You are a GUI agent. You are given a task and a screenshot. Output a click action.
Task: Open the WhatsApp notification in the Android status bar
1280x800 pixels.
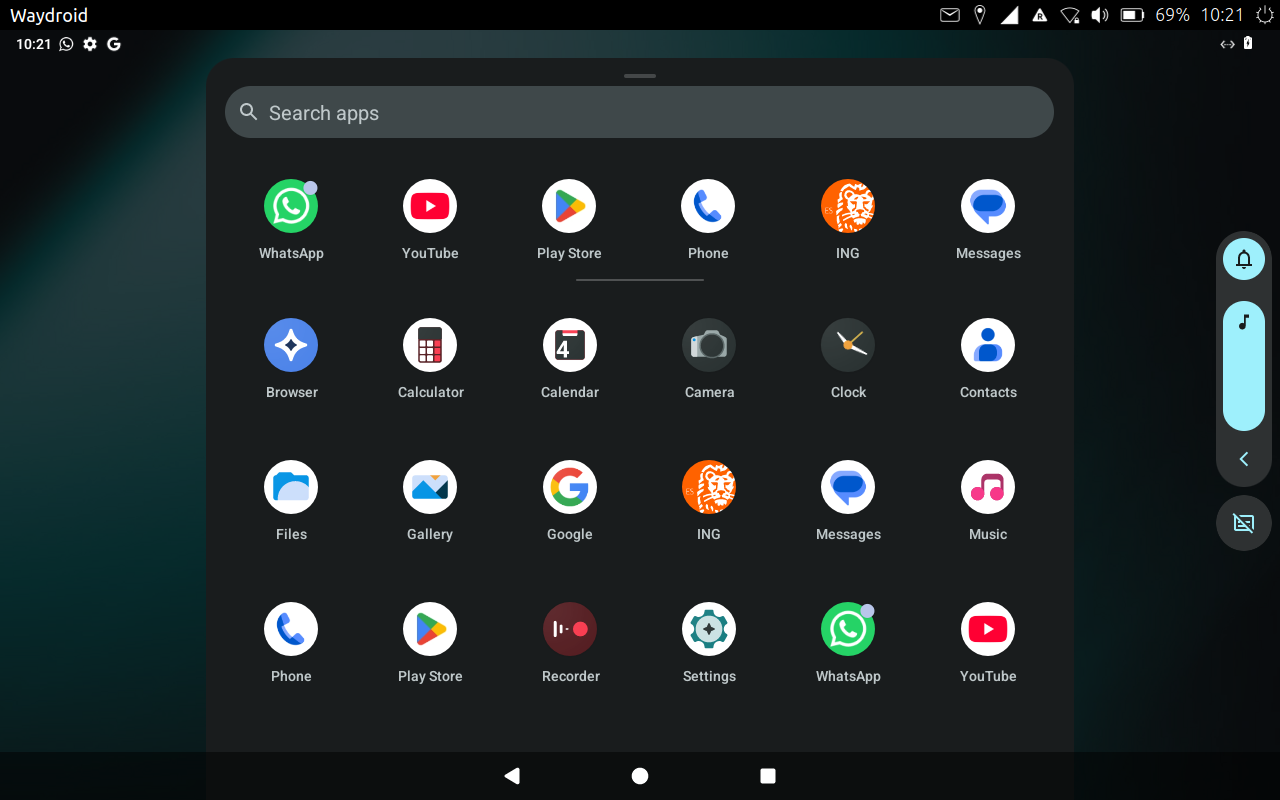66,44
